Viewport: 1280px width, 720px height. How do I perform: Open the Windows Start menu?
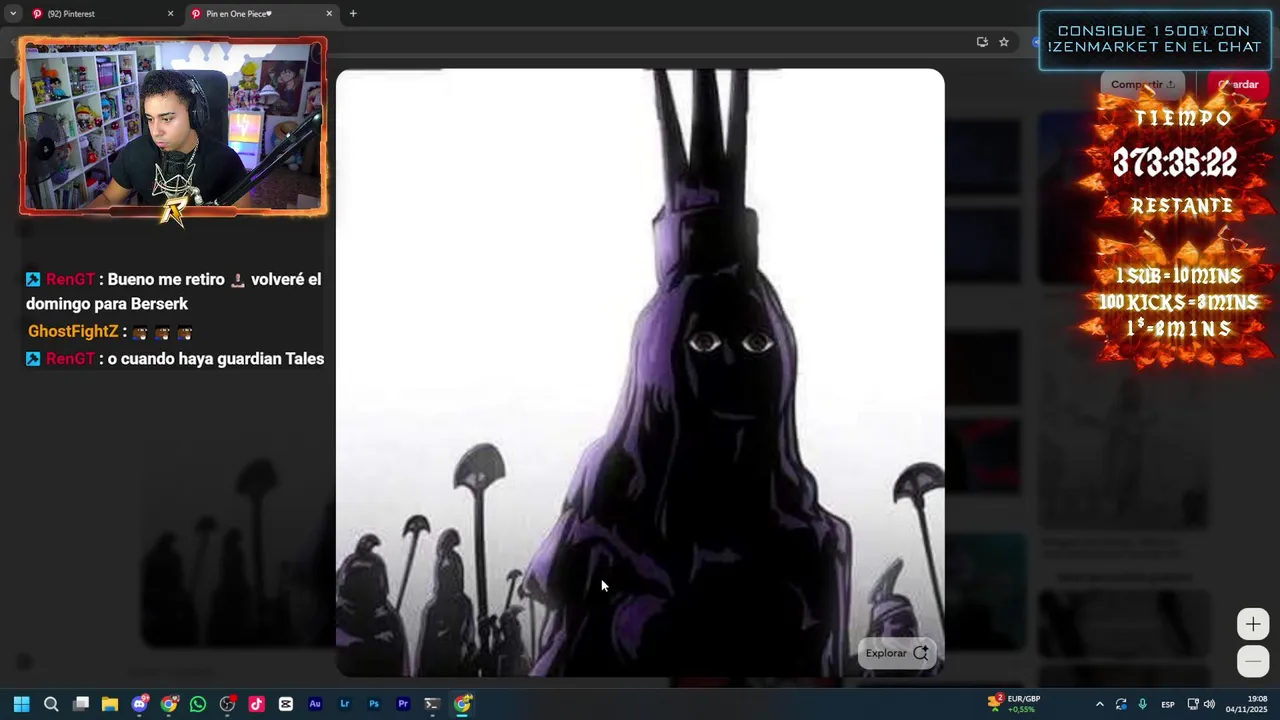pos(21,704)
